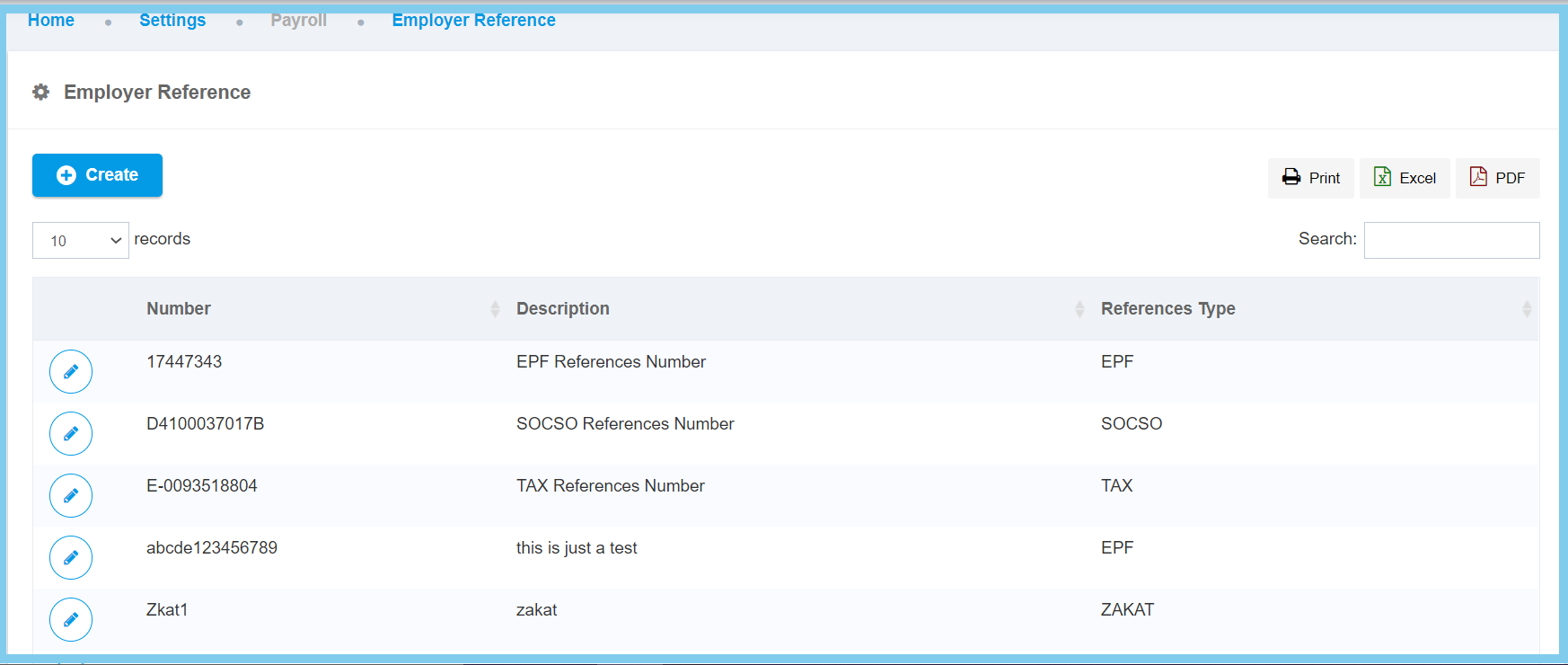Click pencil icon for SOCSO reference D4100037017B
Image resolution: width=1568 pixels, height=665 pixels.
71,433
